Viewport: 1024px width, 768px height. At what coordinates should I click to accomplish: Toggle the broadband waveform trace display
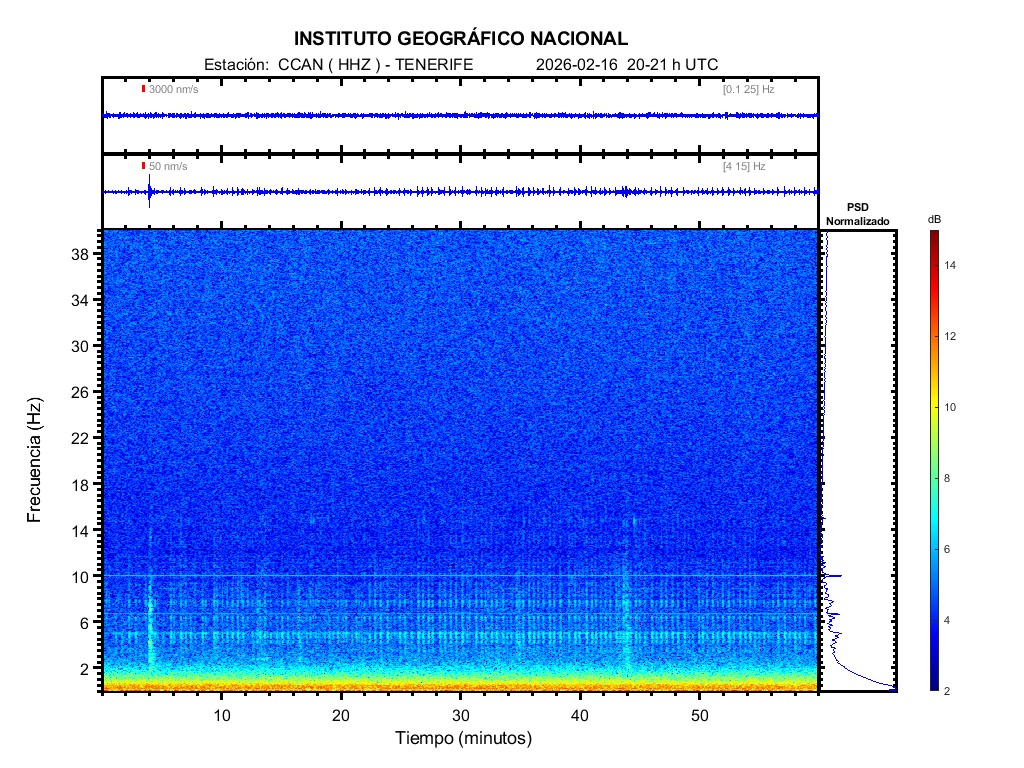coord(460,116)
